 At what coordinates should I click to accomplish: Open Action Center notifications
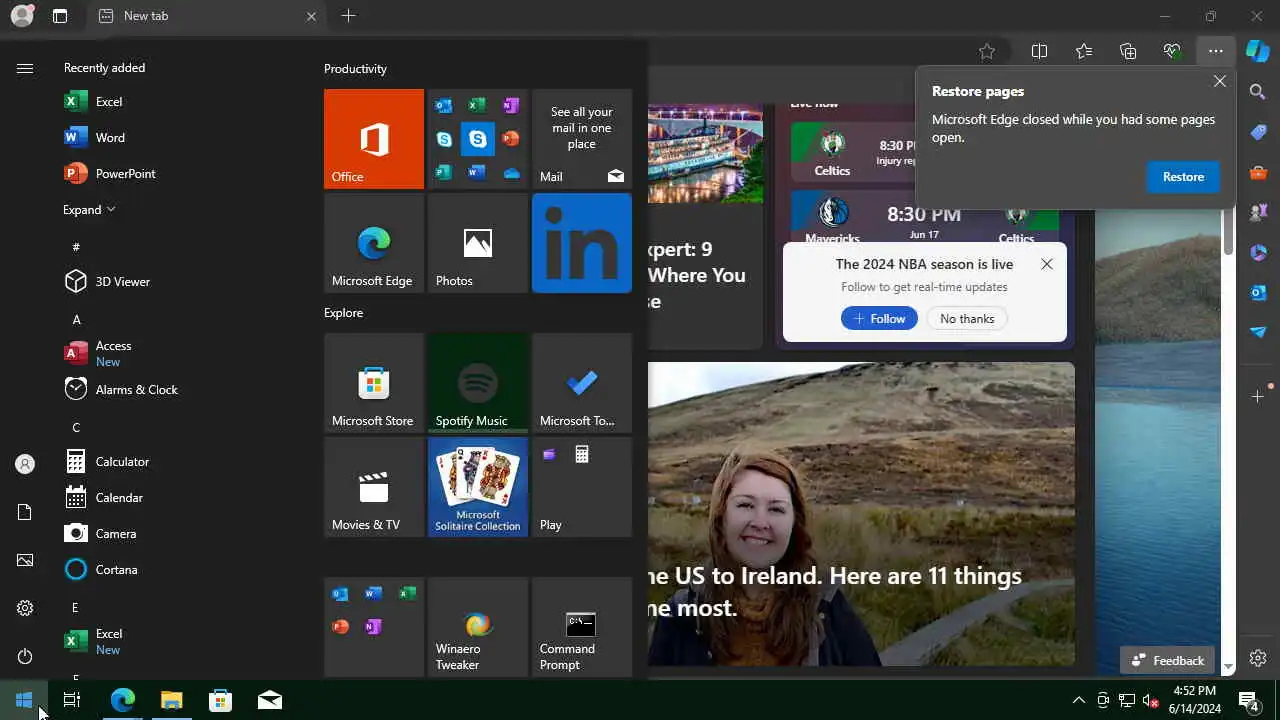[1248, 700]
